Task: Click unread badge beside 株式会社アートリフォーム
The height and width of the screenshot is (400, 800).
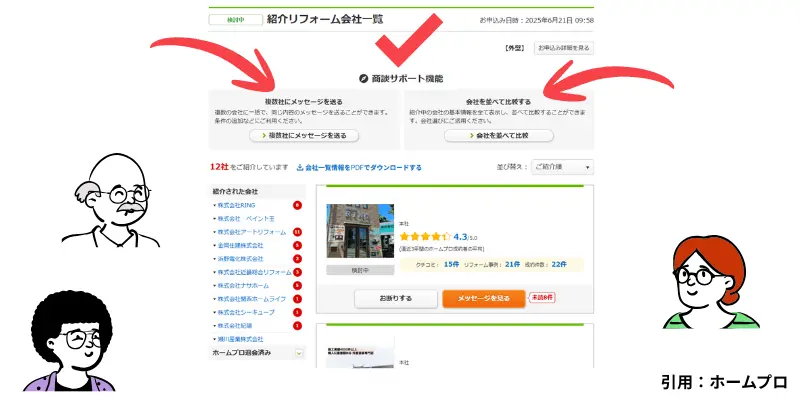Action: (297, 232)
